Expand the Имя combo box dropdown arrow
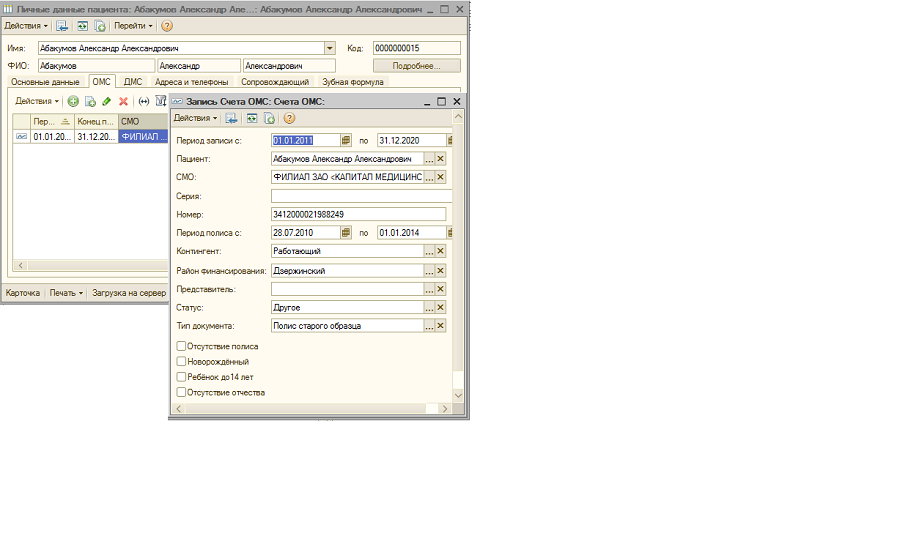The height and width of the screenshot is (555, 919). [329, 48]
